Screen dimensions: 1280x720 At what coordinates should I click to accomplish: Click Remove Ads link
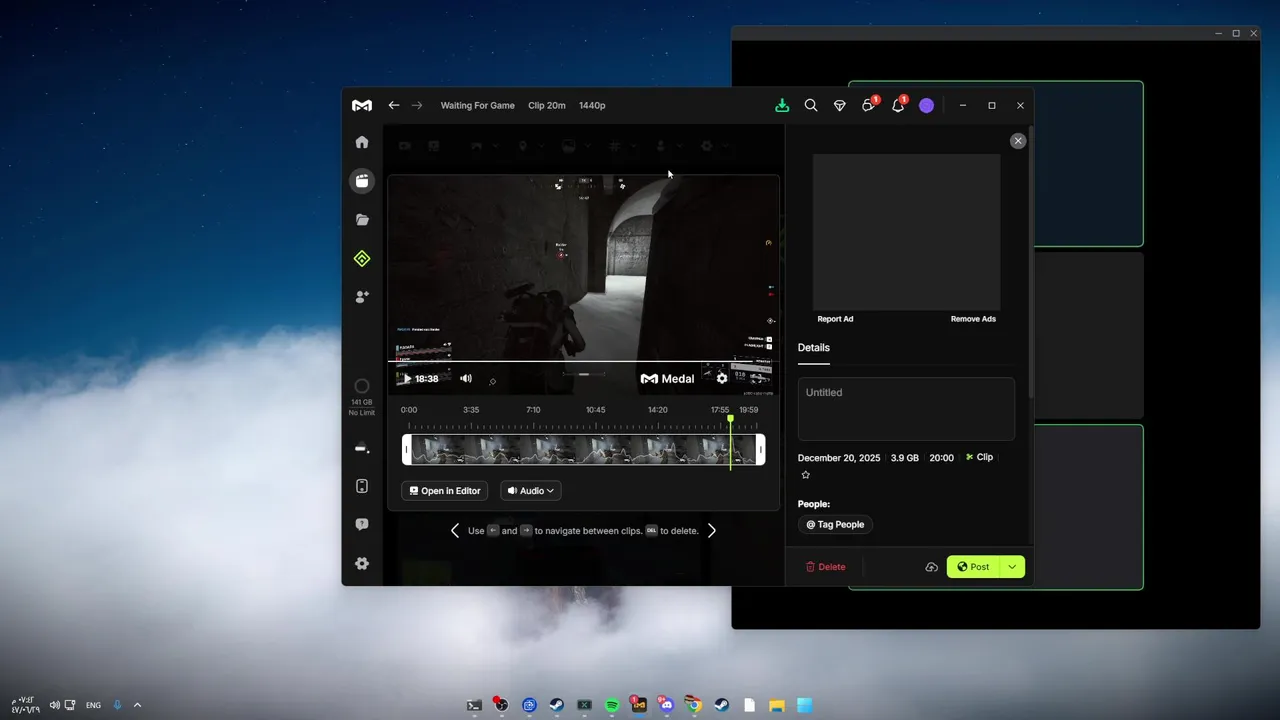click(x=973, y=319)
